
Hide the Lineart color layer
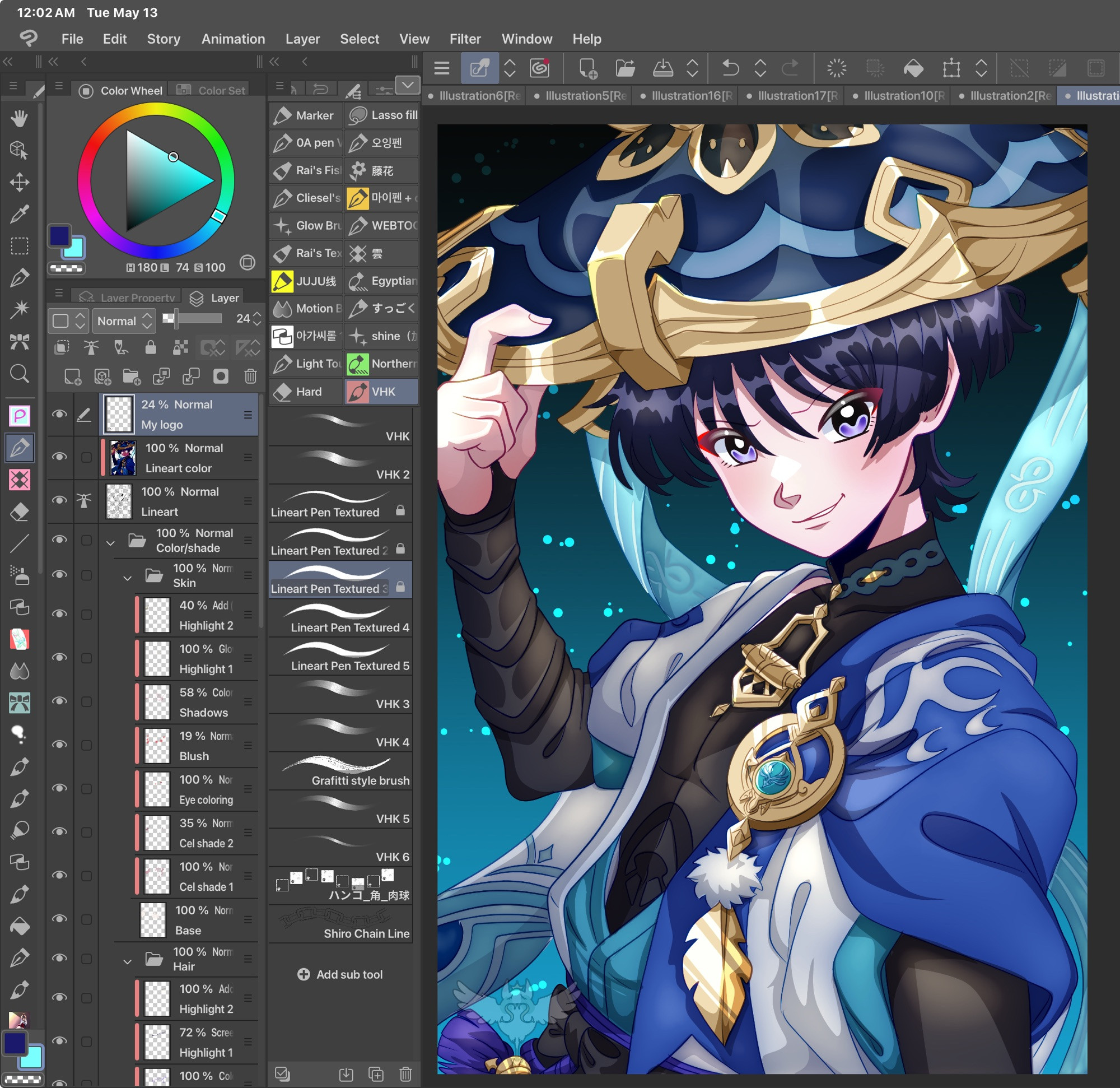point(59,456)
